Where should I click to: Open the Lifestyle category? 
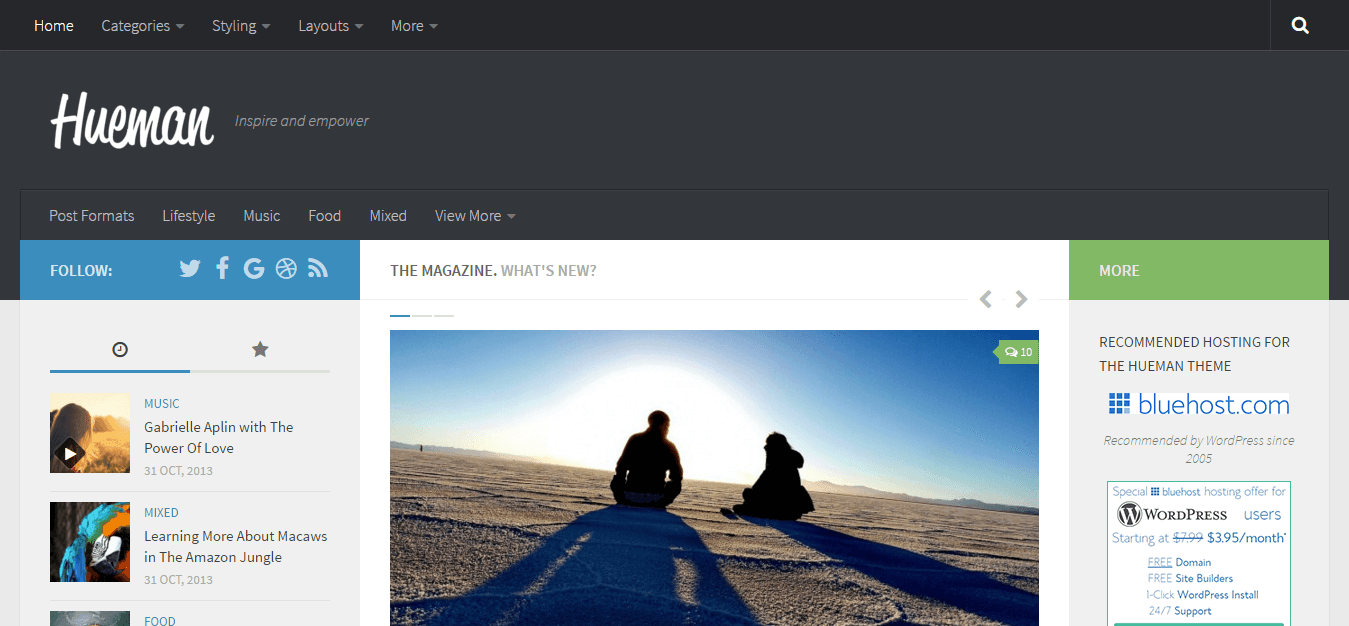[189, 216]
